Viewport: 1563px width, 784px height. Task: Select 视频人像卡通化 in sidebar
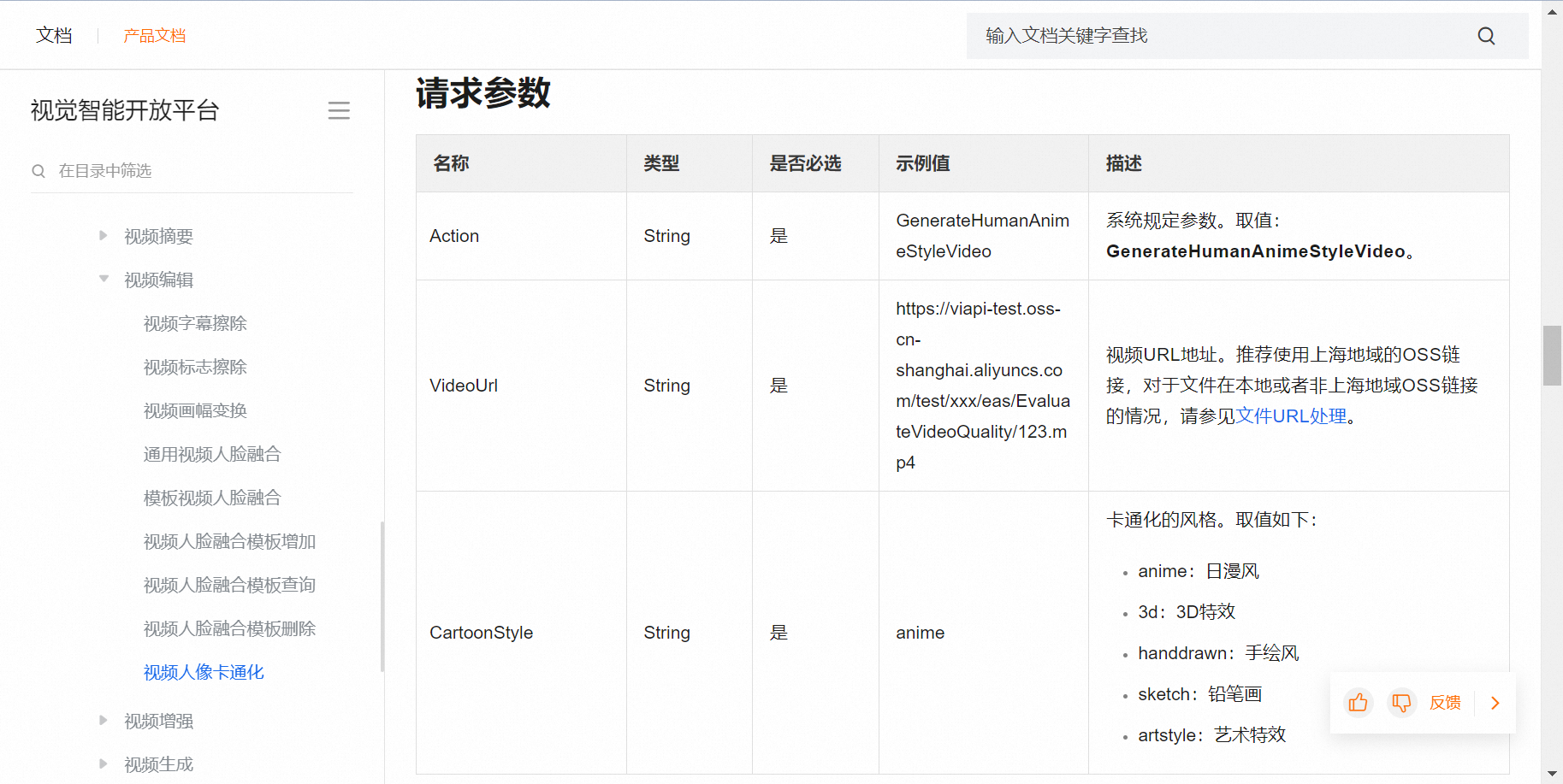point(204,673)
